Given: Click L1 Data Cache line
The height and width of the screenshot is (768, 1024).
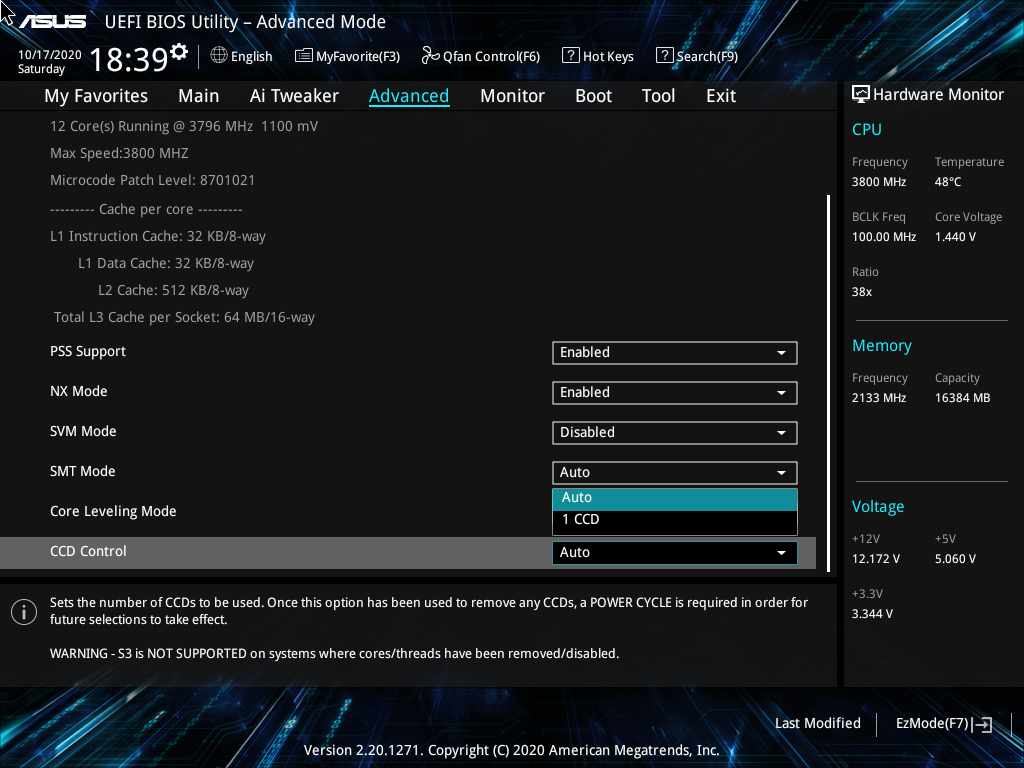Looking at the screenshot, I should click(x=166, y=263).
